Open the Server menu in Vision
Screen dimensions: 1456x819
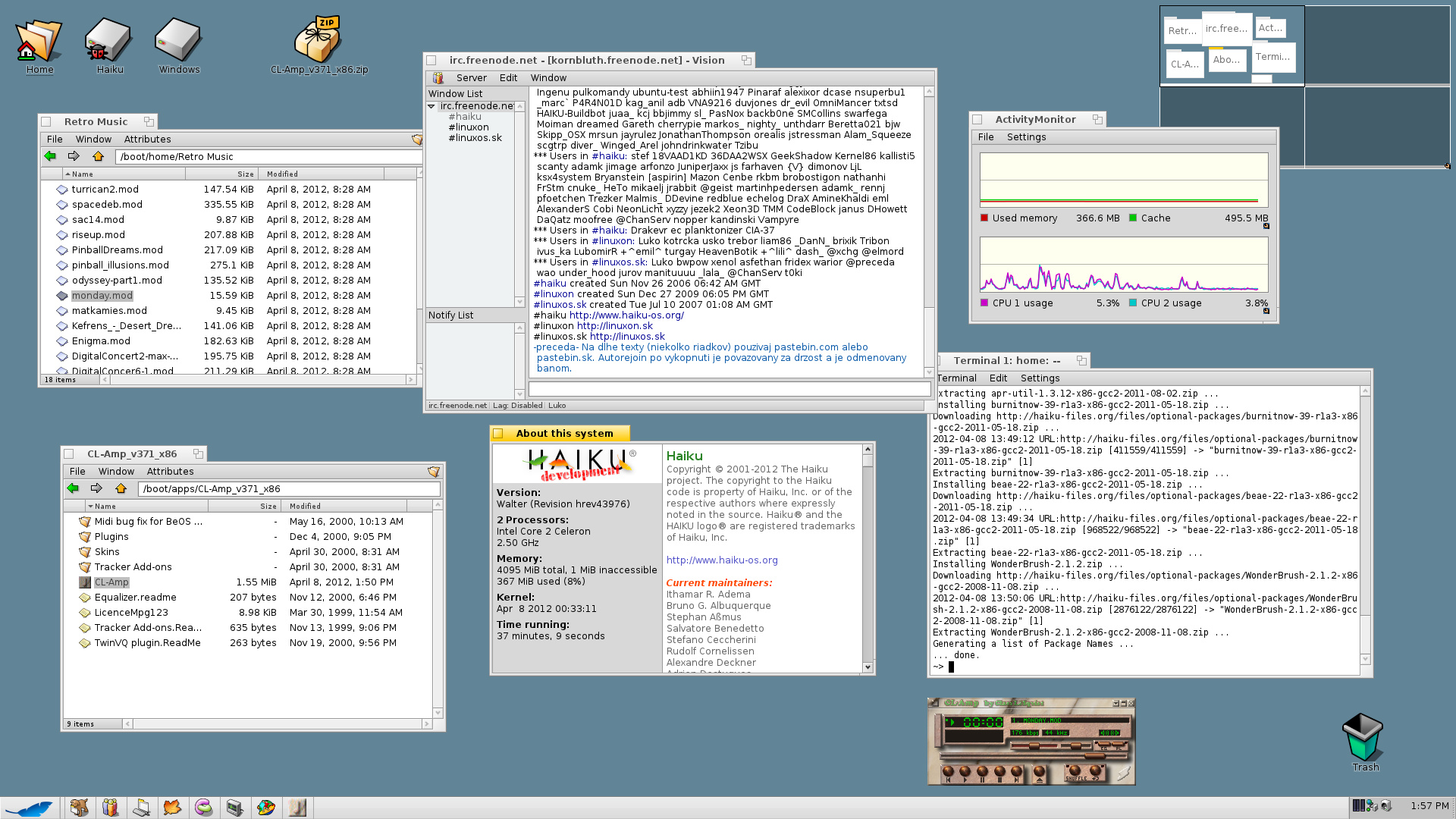[x=471, y=78]
